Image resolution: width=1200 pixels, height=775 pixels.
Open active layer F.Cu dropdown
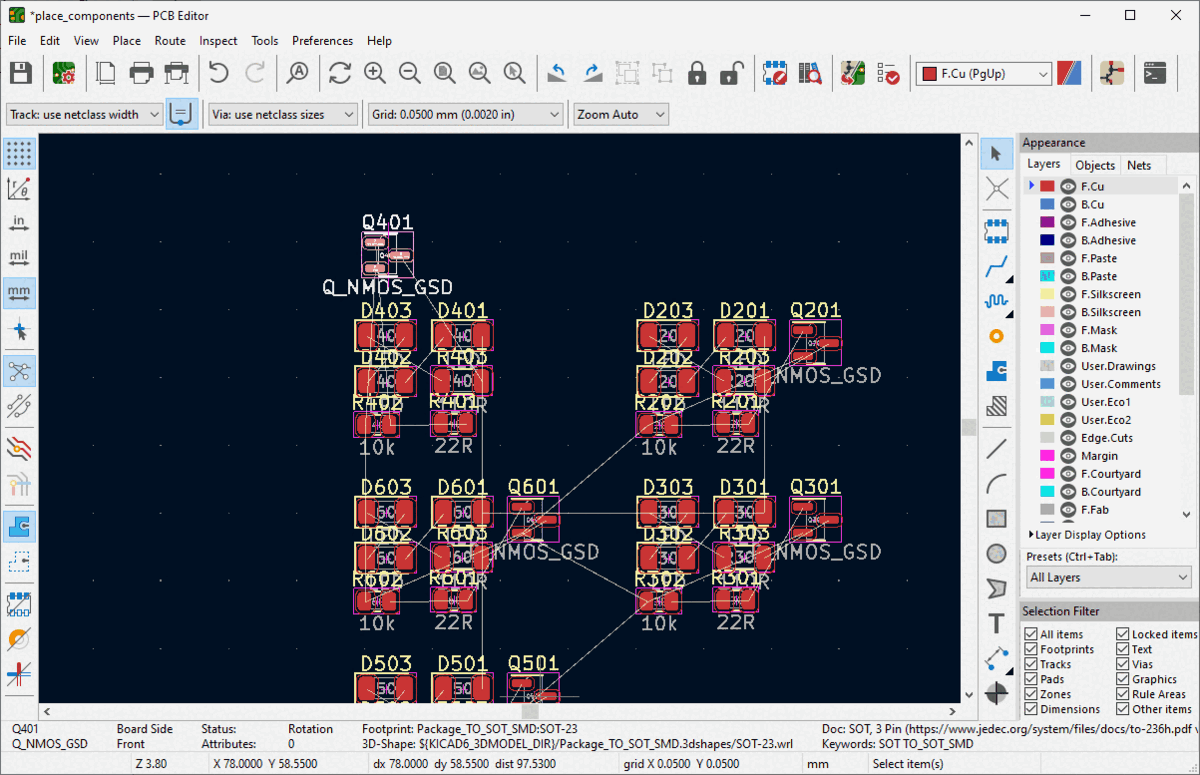click(985, 74)
